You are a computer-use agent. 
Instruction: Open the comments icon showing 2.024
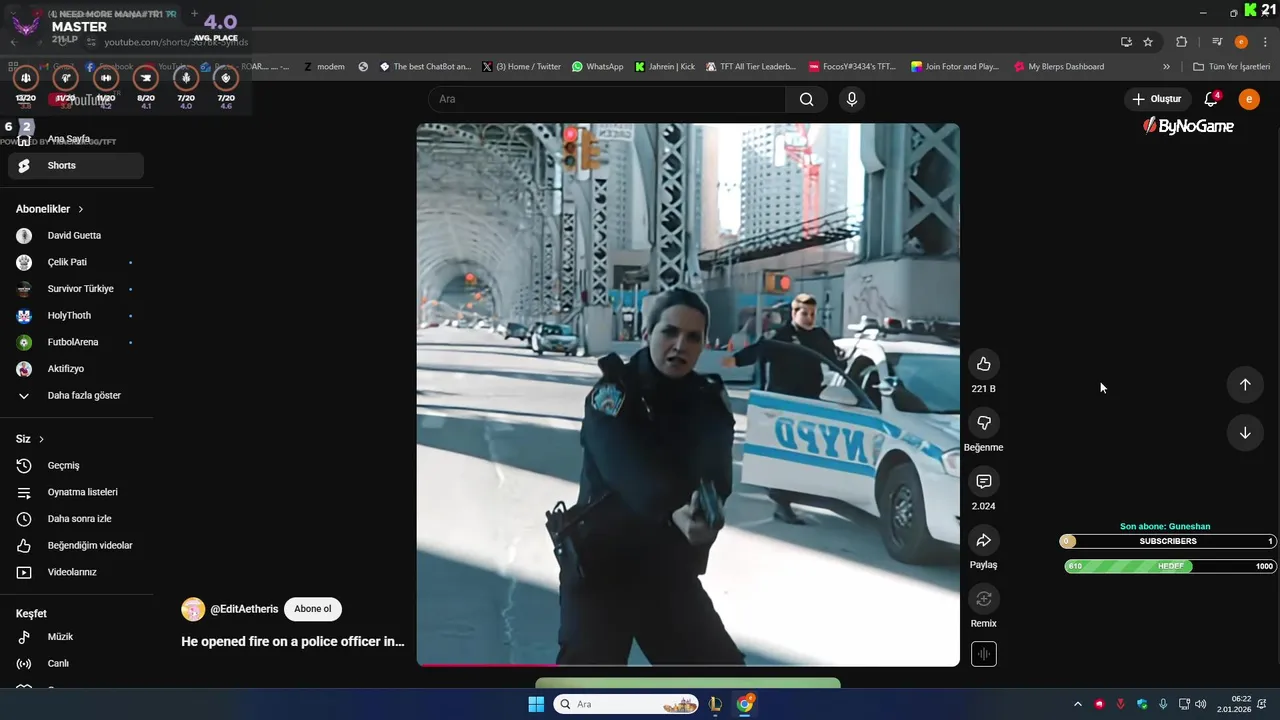click(983, 482)
